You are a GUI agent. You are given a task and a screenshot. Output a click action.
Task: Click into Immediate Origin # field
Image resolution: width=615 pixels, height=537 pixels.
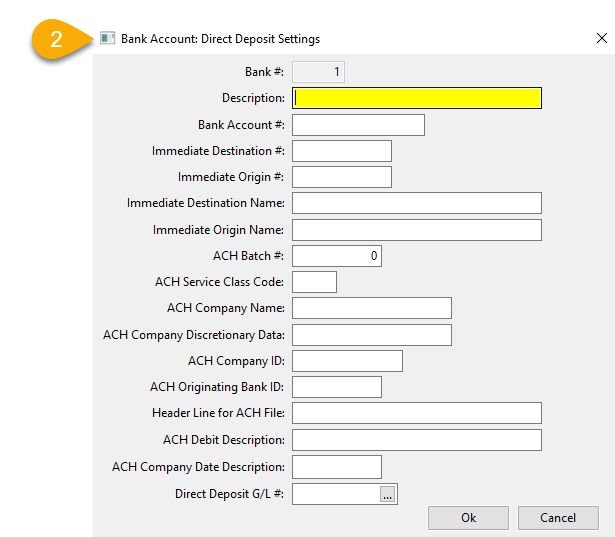coord(342,177)
